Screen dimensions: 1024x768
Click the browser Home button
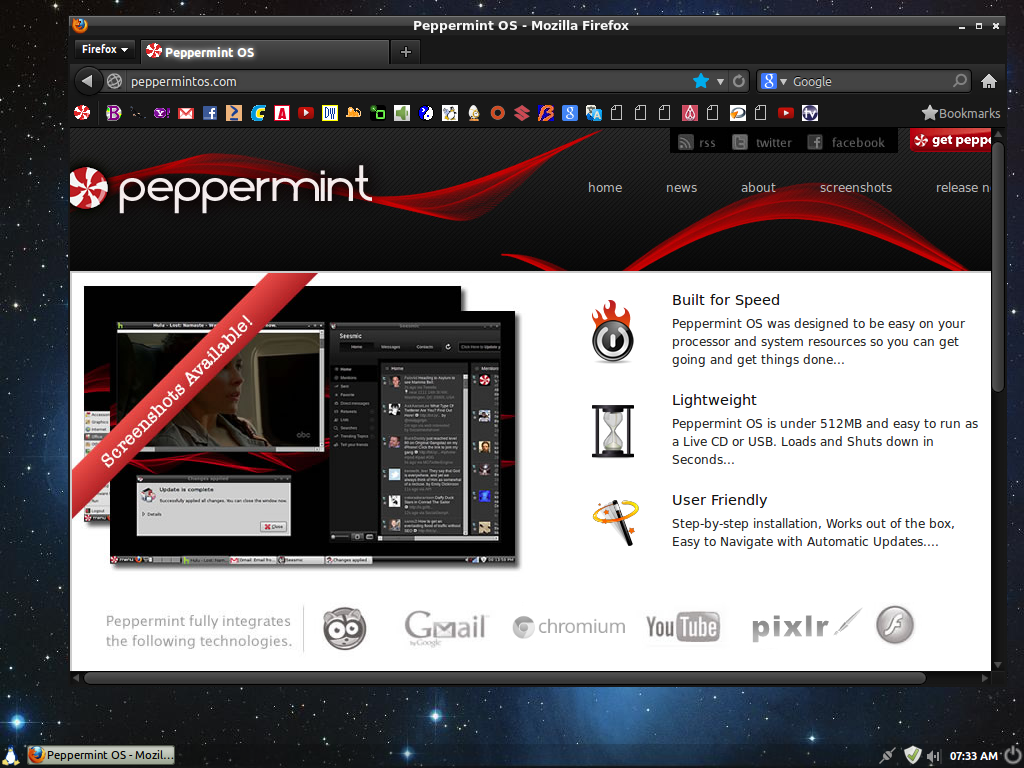pyautogui.click(x=989, y=81)
